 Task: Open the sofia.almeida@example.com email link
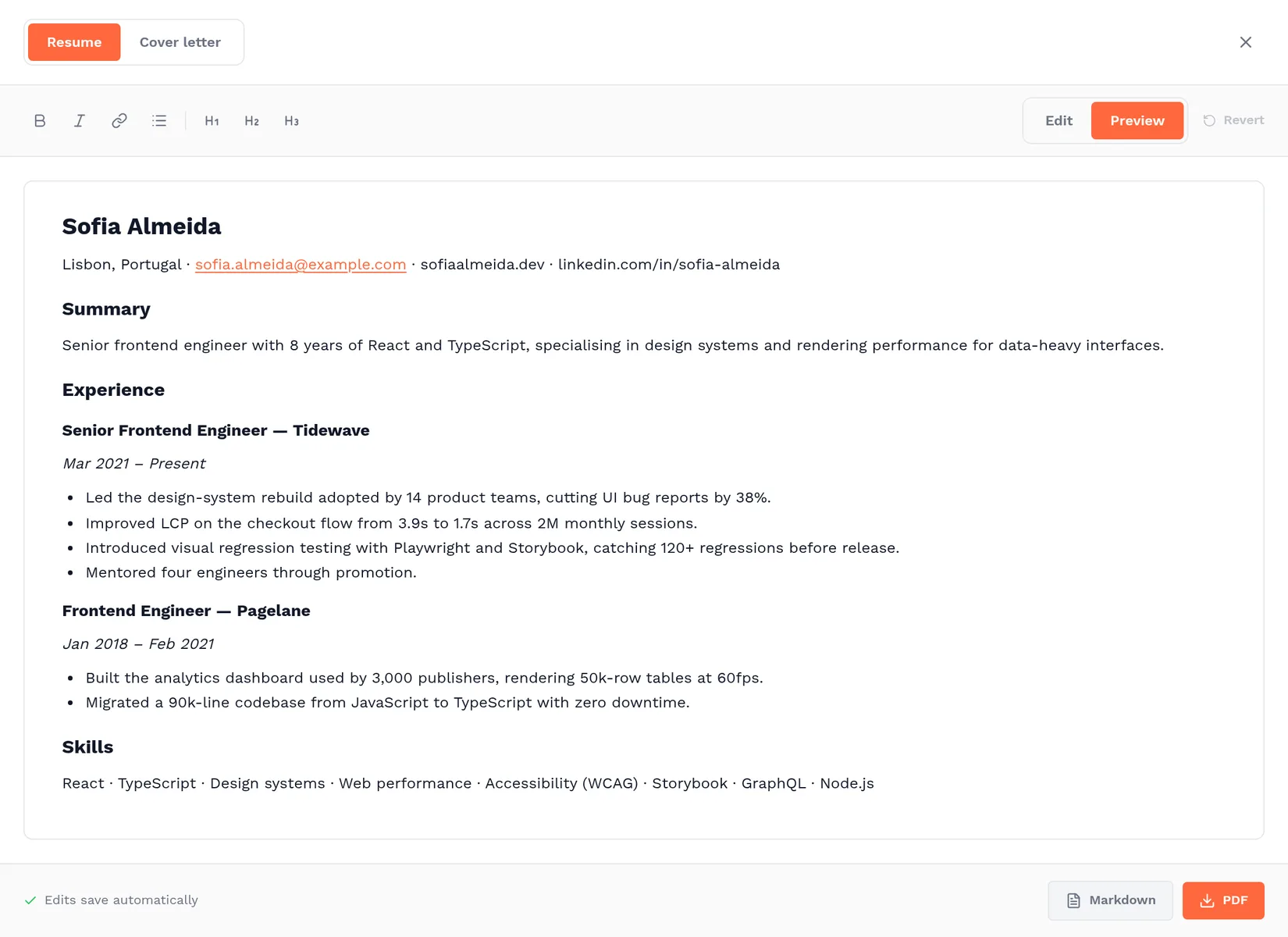point(301,265)
